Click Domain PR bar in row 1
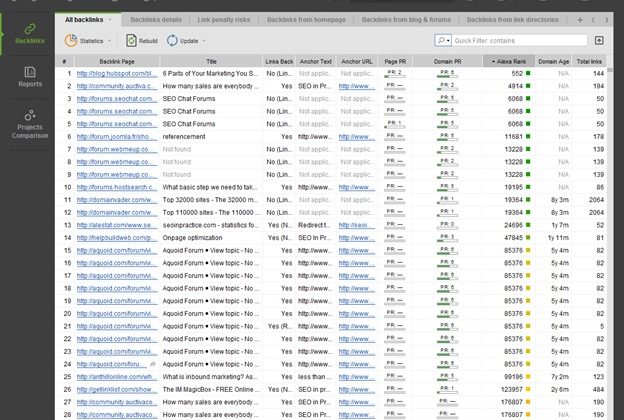The width and height of the screenshot is (624, 420). 447,73
